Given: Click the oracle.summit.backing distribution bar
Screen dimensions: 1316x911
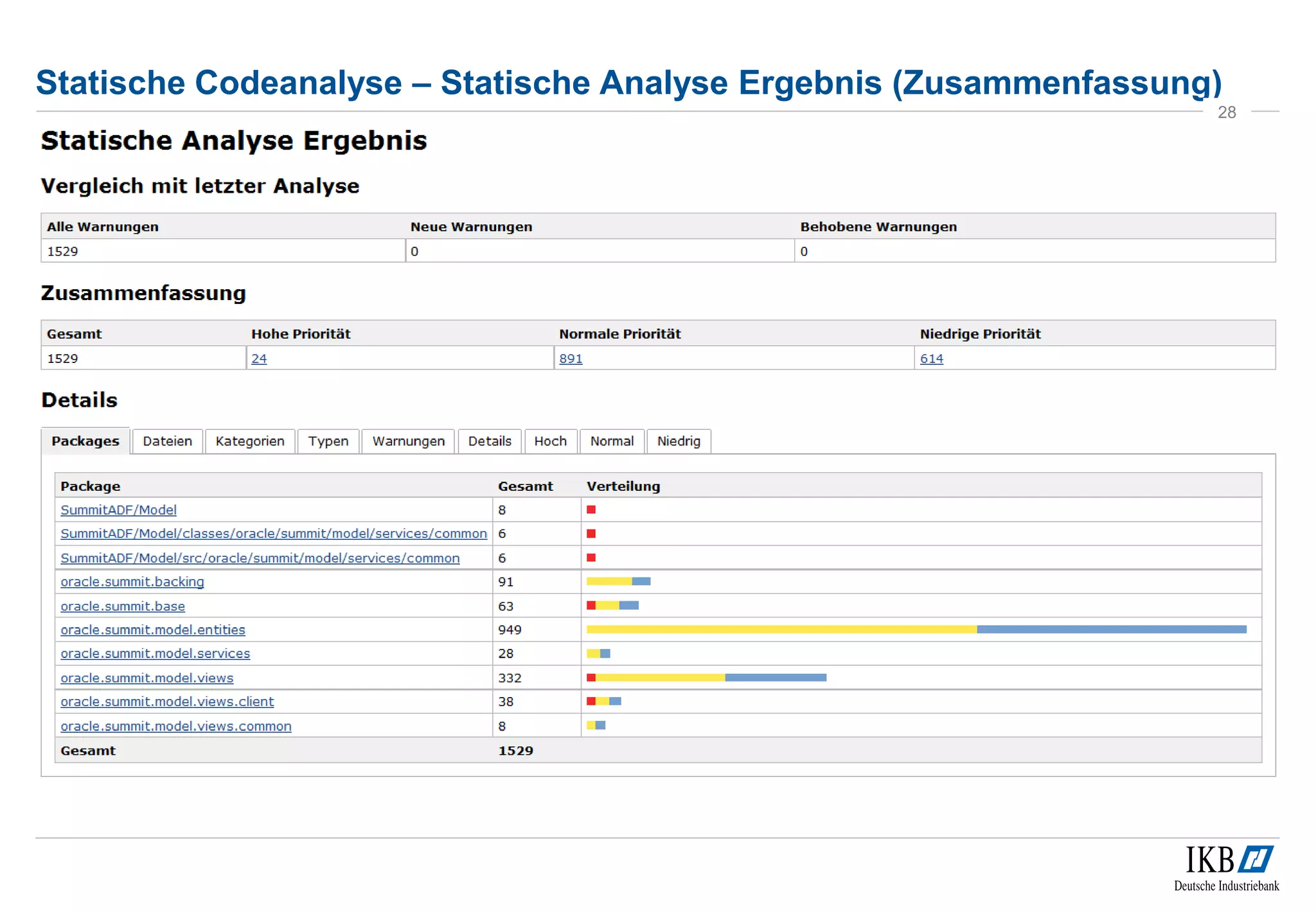Looking at the screenshot, I should pyautogui.click(x=619, y=581).
